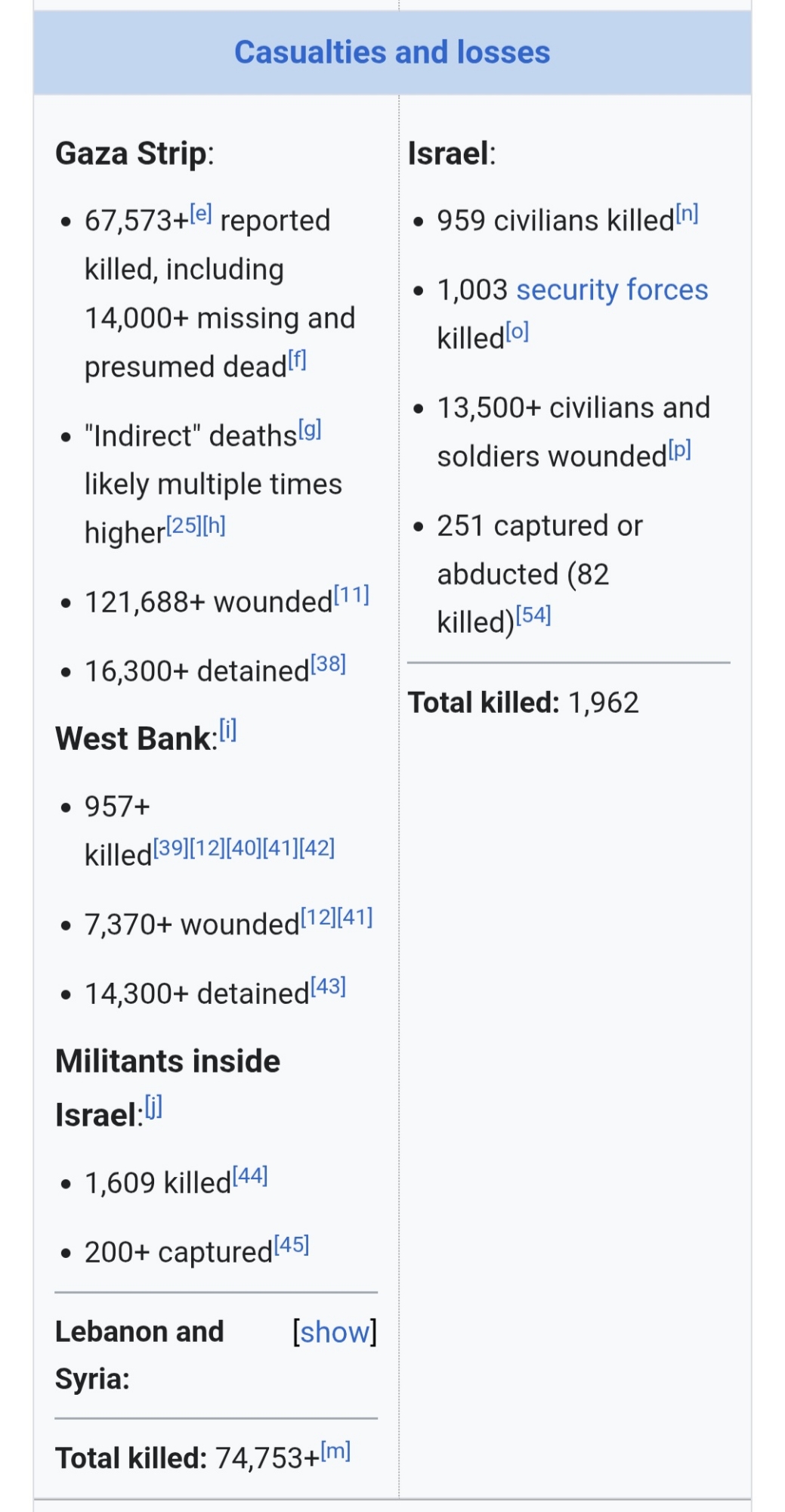This screenshot has height=1512, width=785.
Task: Open citation [38] beside 16,300+ detained
Action: pyautogui.click(x=329, y=664)
